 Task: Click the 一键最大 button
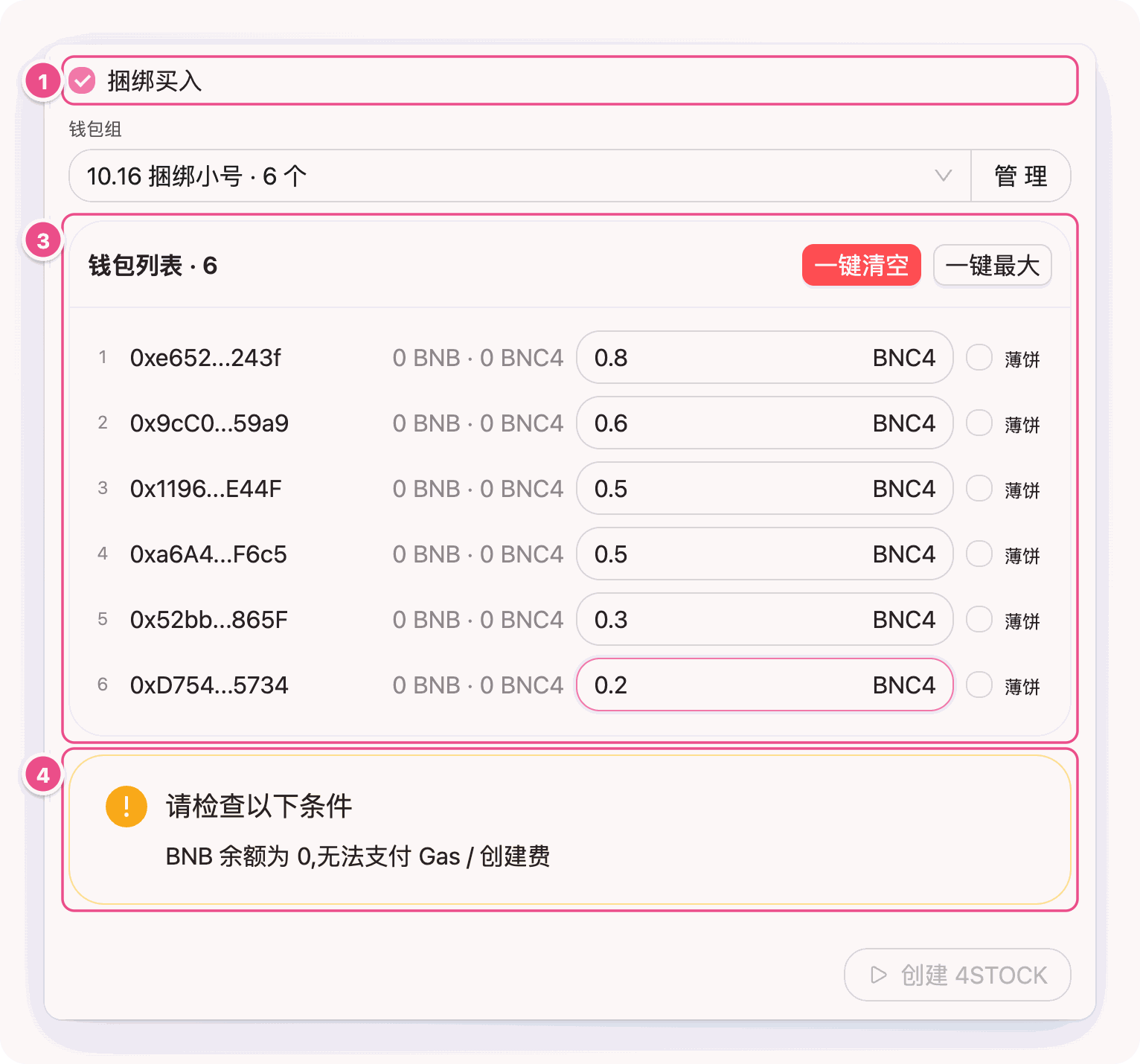pyautogui.click(x=993, y=266)
